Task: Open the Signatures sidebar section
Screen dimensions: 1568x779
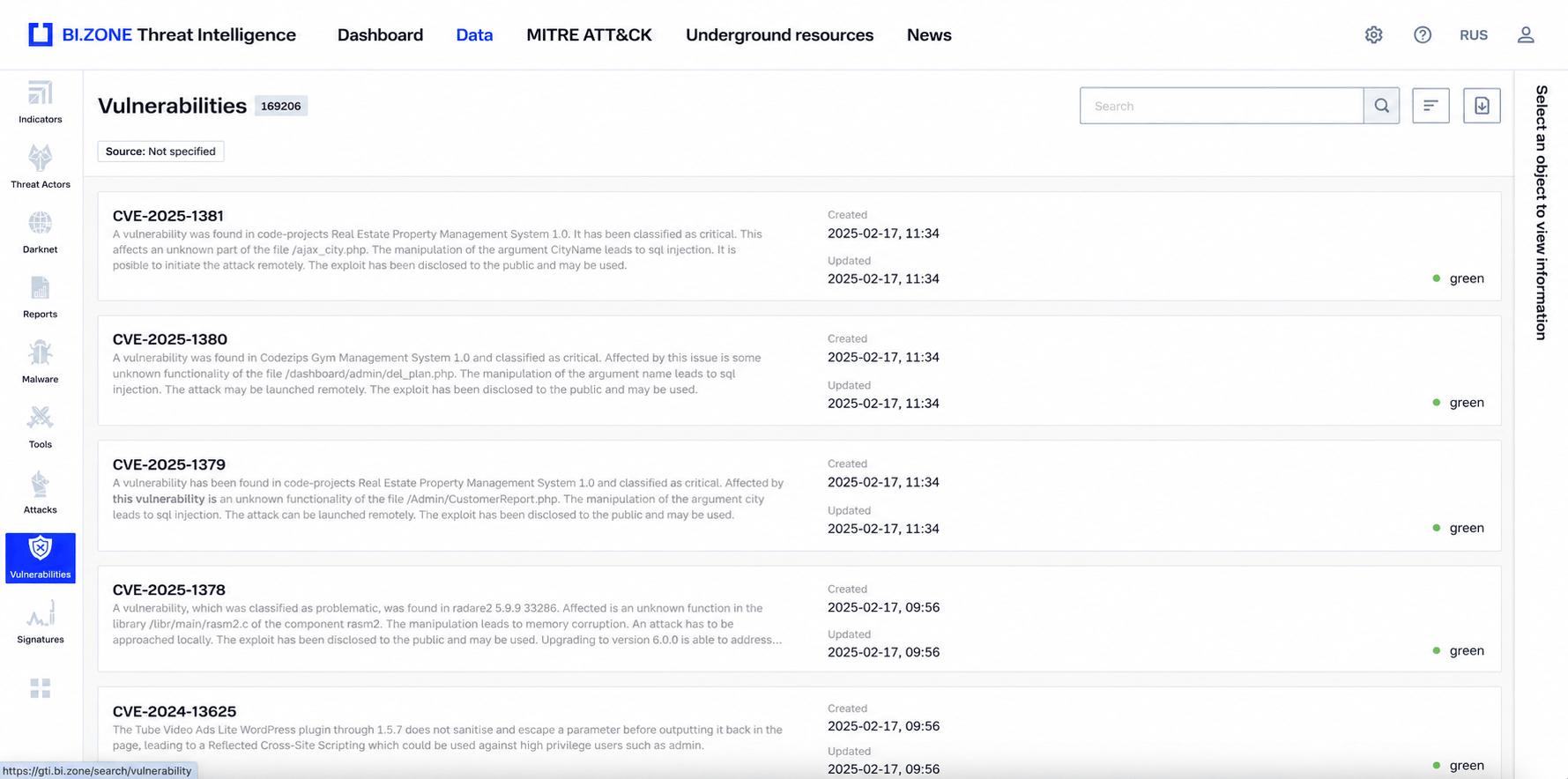Action: tap(41, 623)
